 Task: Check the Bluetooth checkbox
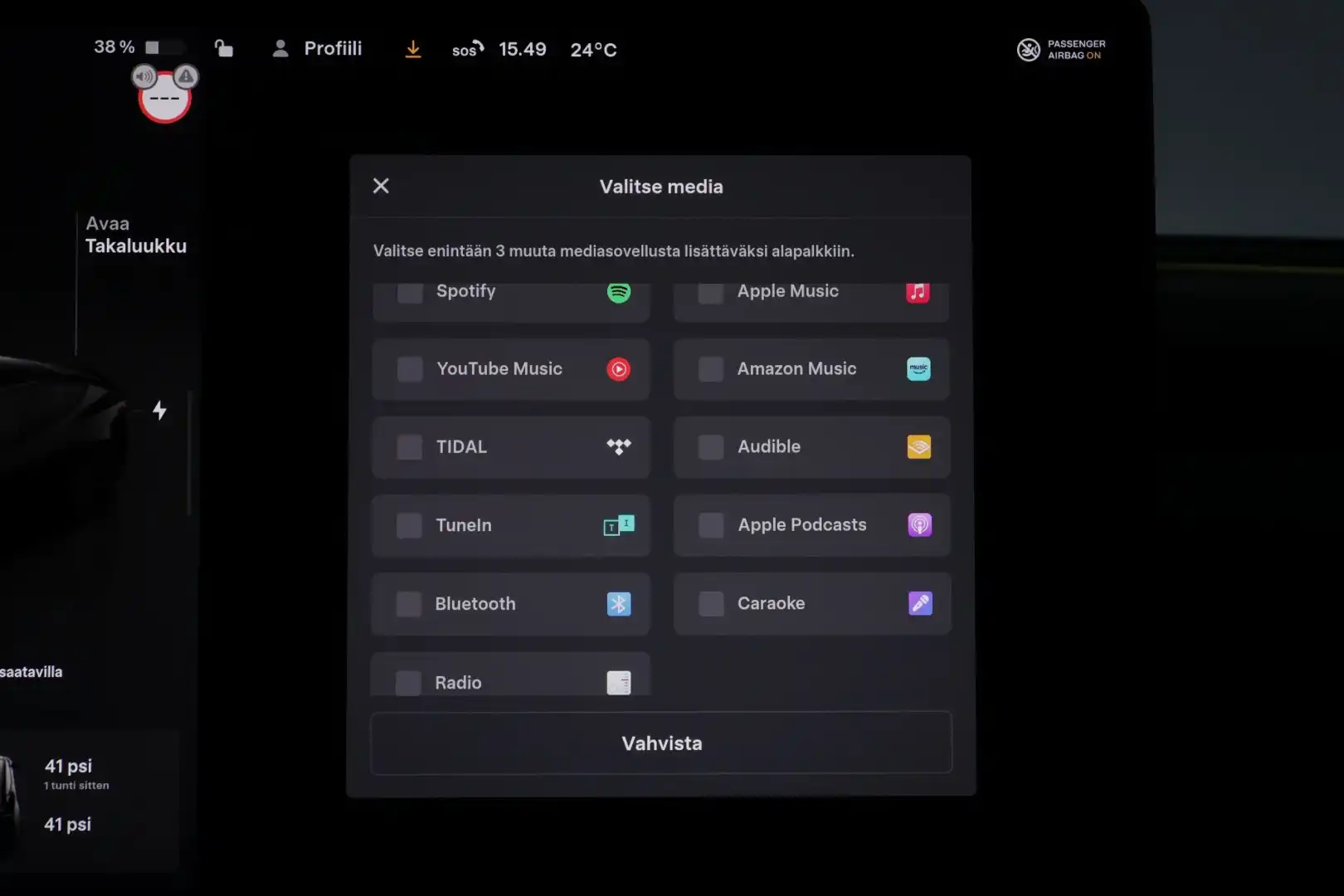[409, 604]
